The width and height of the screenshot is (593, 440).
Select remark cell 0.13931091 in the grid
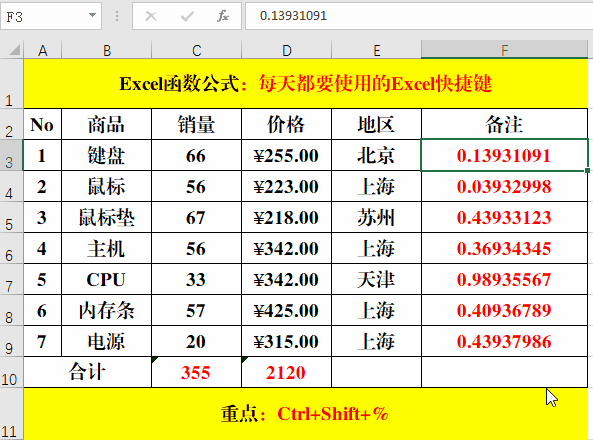click(505, 155)
